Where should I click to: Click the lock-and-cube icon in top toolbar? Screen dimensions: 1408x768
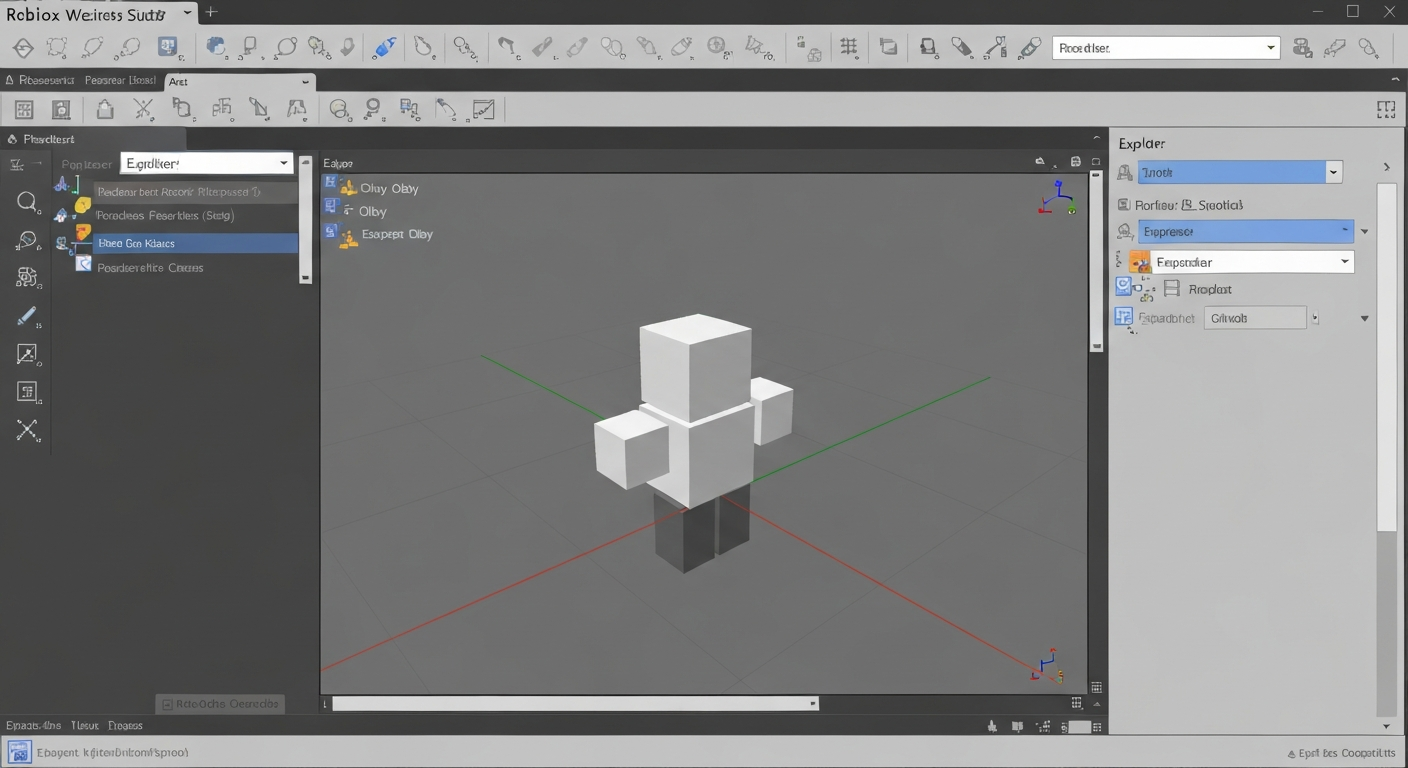coord(808,48)
